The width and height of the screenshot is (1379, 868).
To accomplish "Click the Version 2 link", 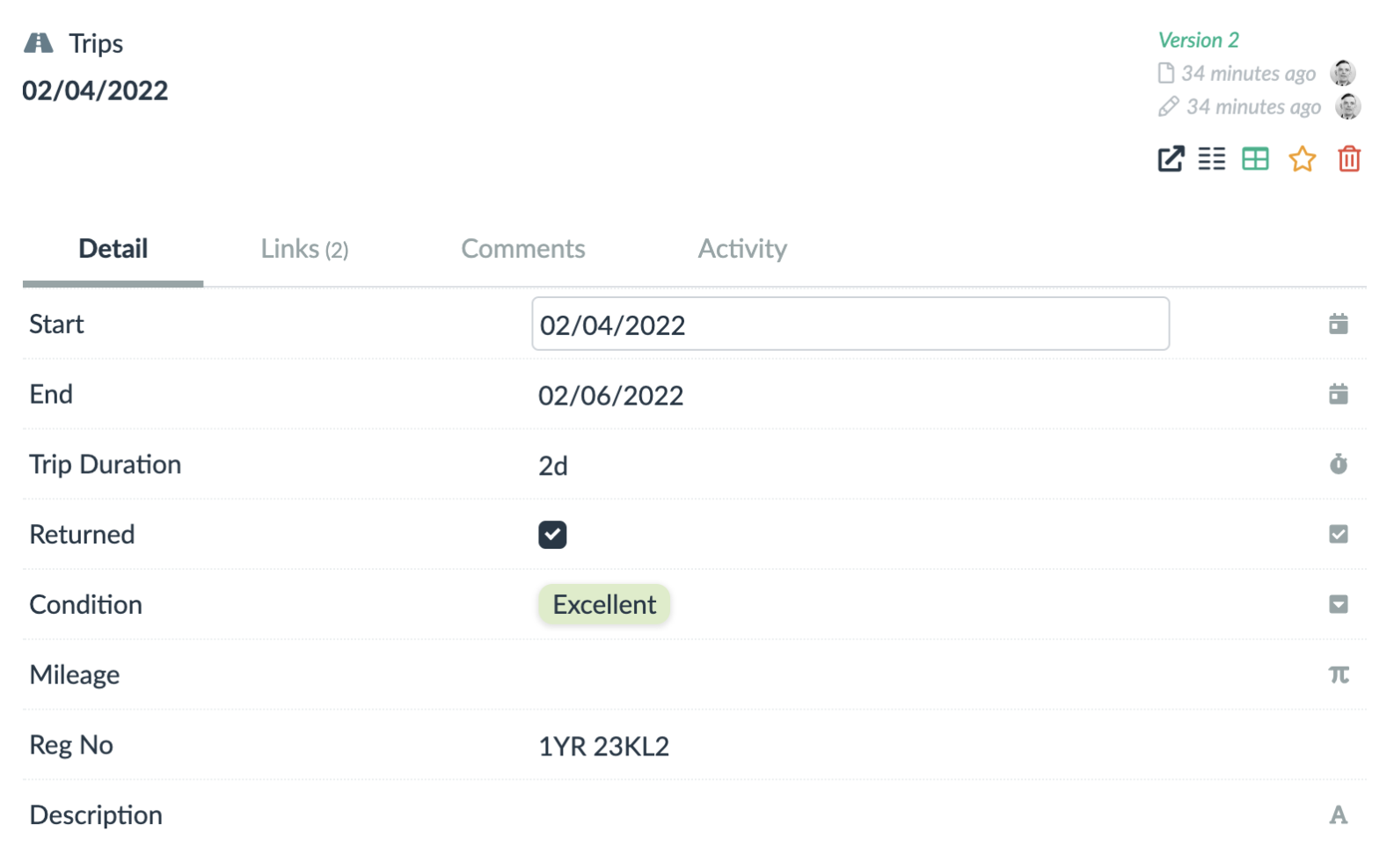I will click(x=1198, y=40).
